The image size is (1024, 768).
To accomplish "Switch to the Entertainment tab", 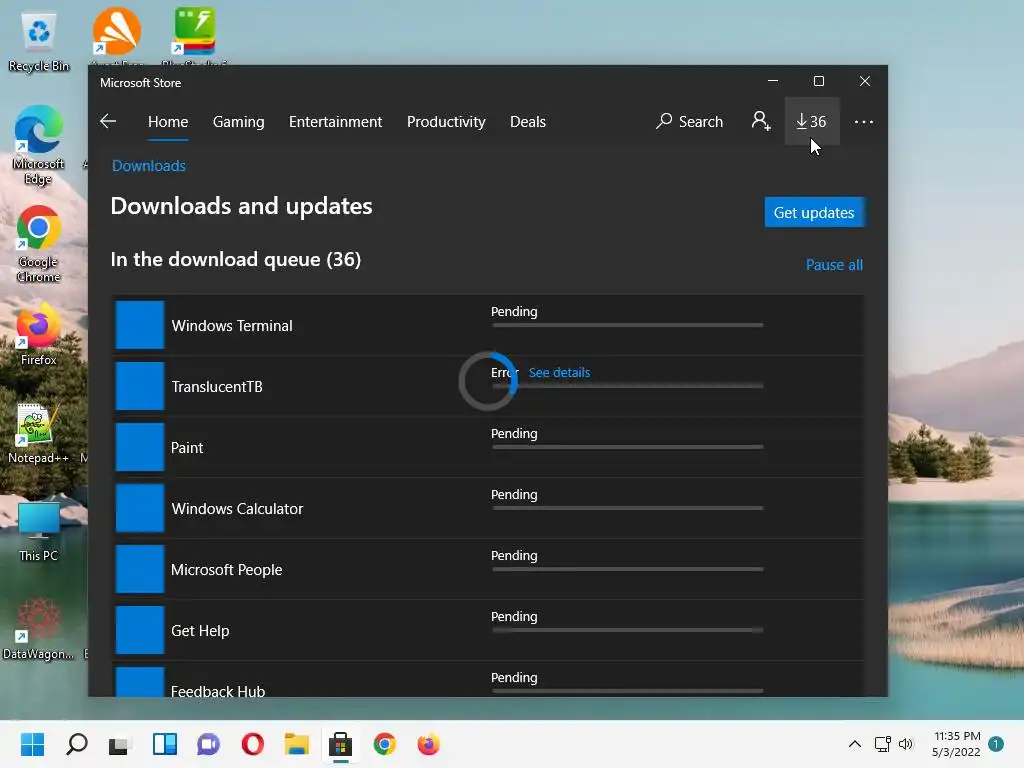I will coord(336,121).
